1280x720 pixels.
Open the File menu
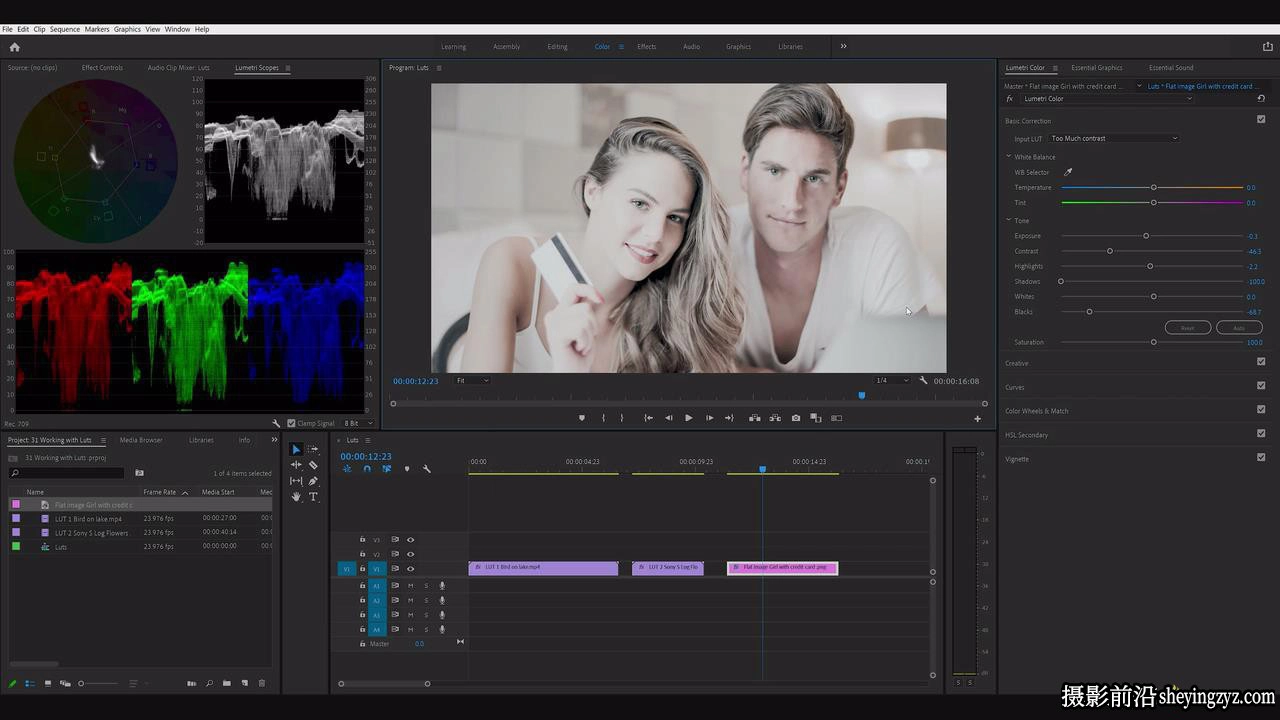[x=7, y=29]
